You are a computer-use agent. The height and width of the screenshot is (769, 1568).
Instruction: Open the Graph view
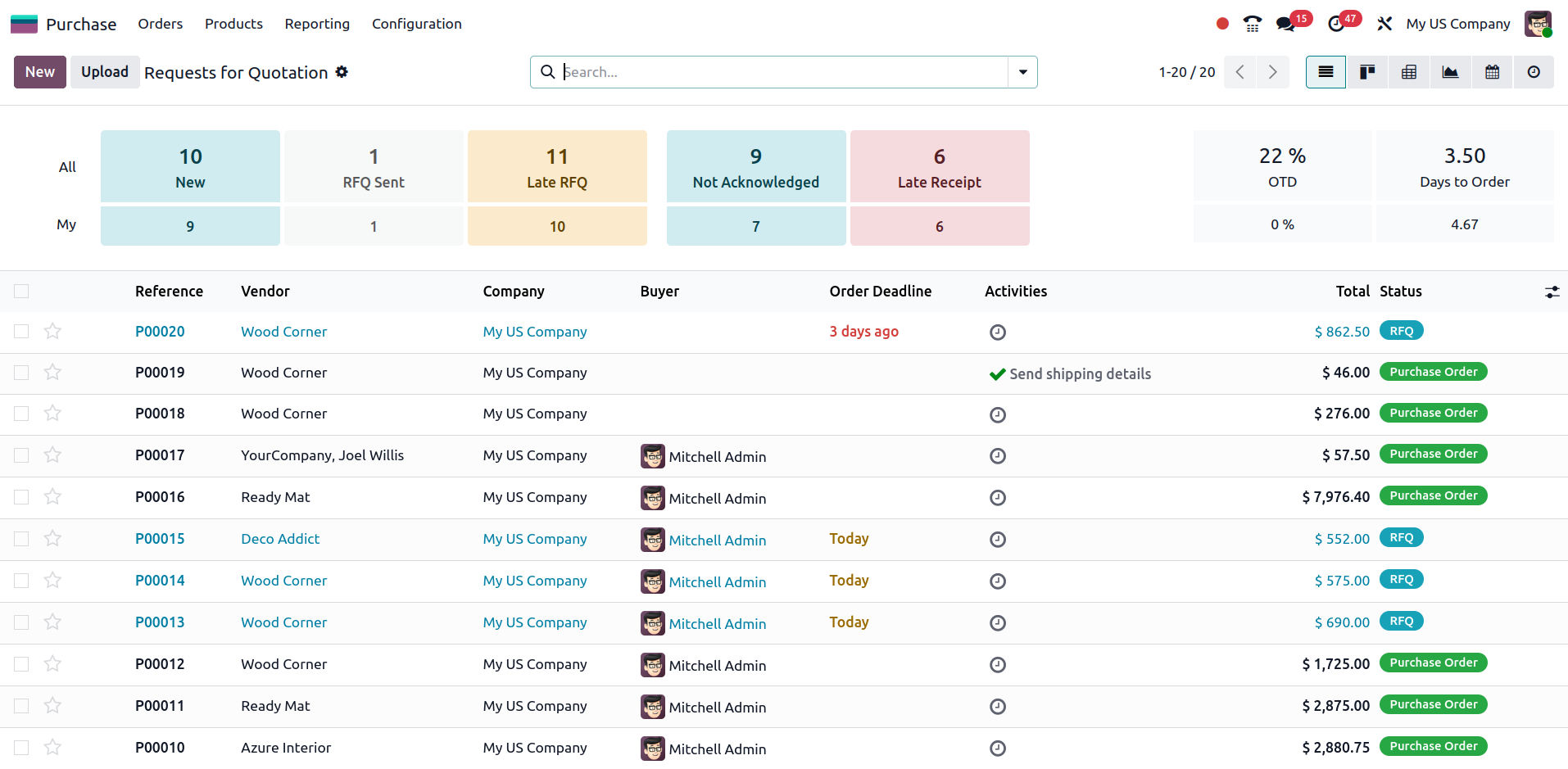(x=1450, y=72)
